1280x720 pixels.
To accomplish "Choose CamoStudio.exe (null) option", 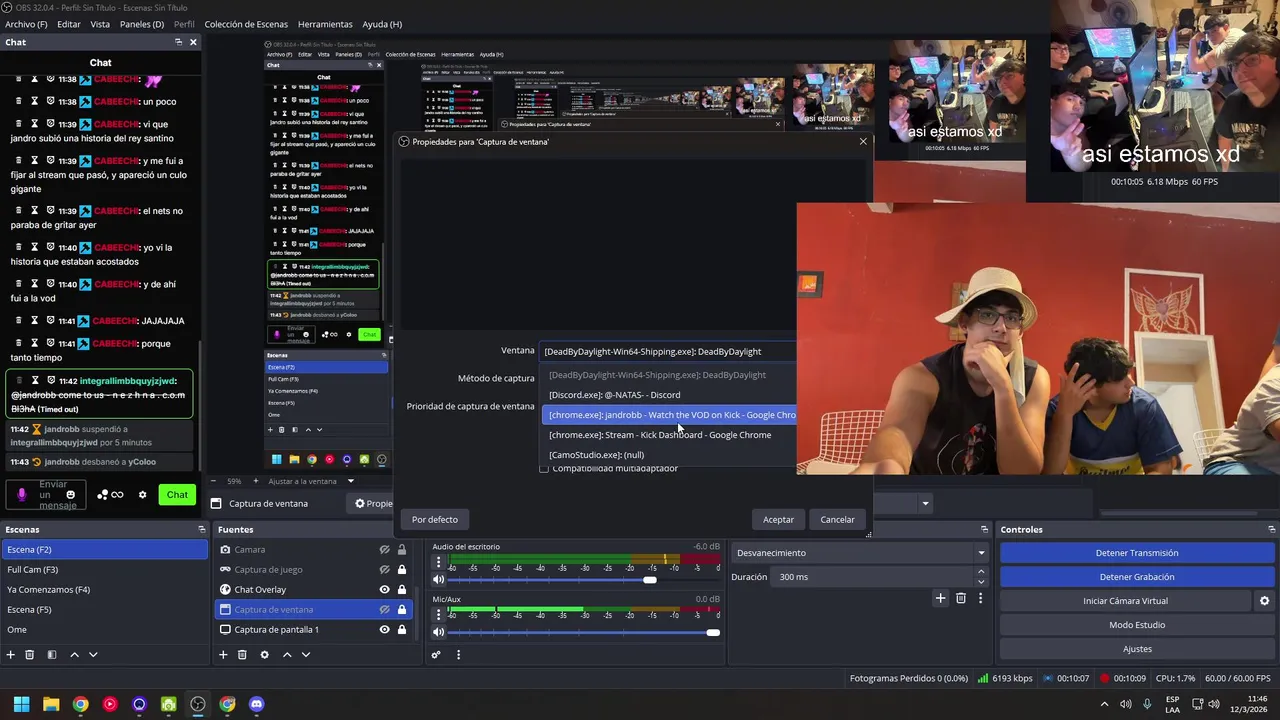I will (668, 455).
